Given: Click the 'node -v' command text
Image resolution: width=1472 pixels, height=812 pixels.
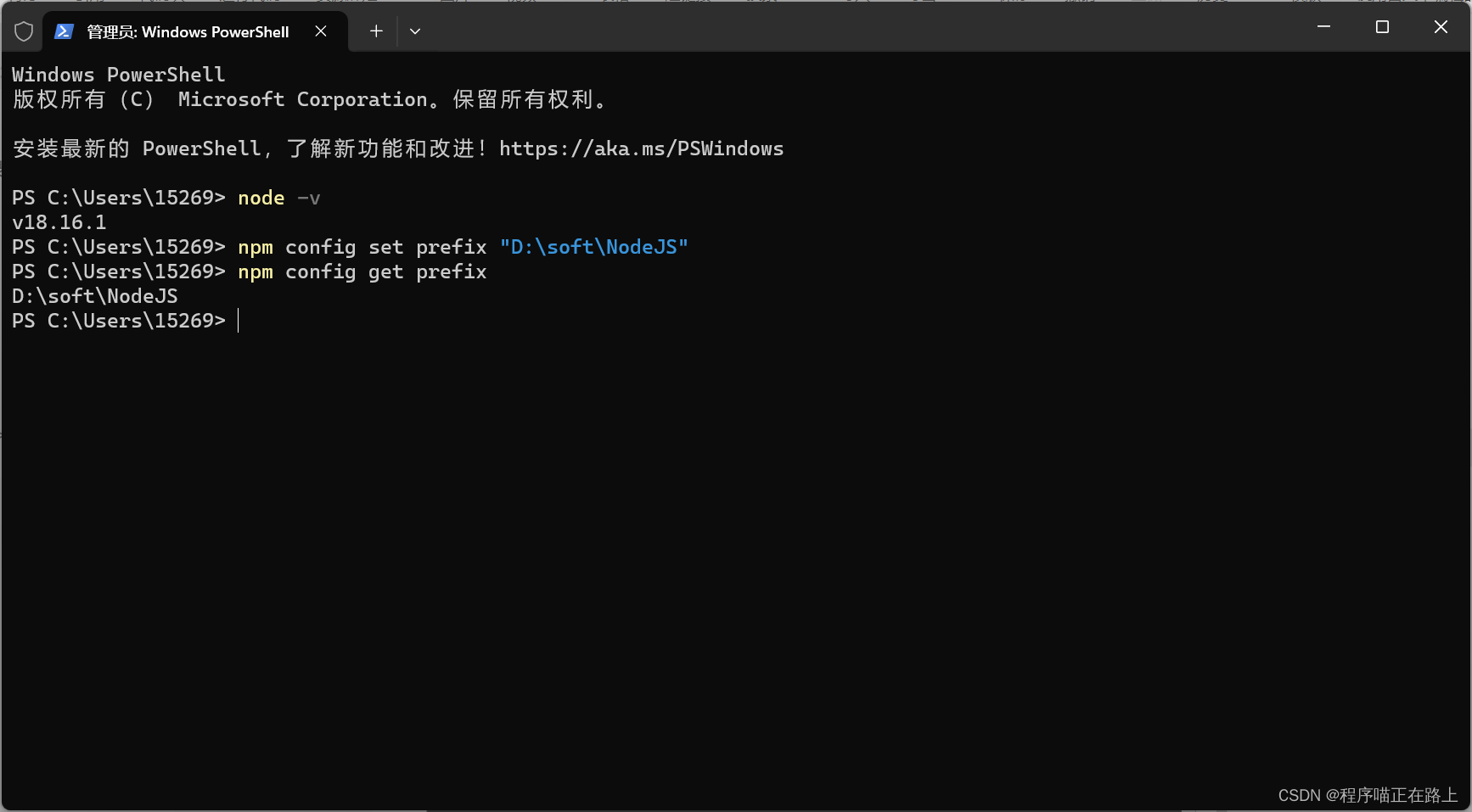Looking at the screenshot, I should (x=278, y=198).
